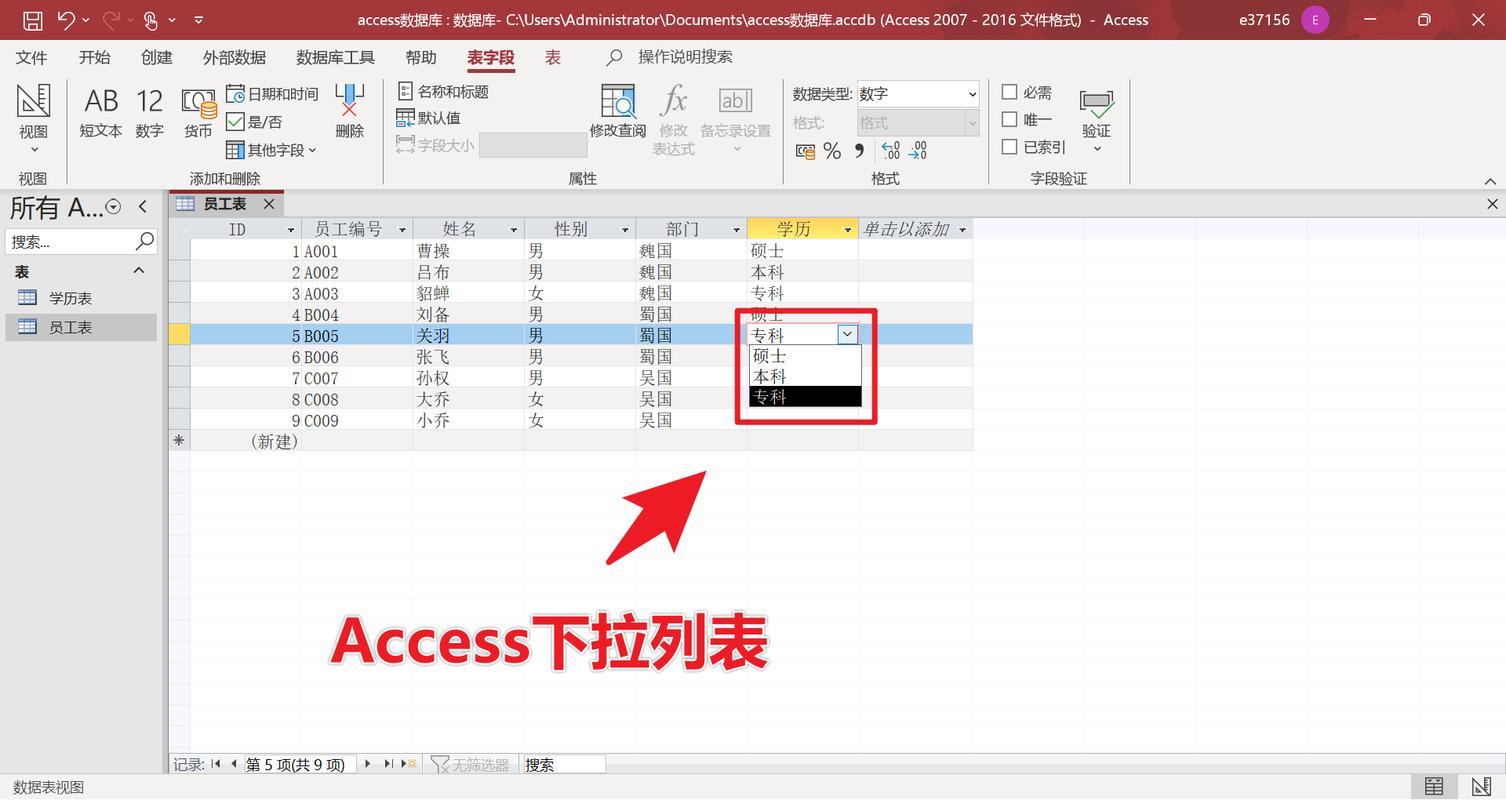Apply percent format with % icon
Screen dimensions: 1506x800
pyautogui.click(x=832, y=151)
